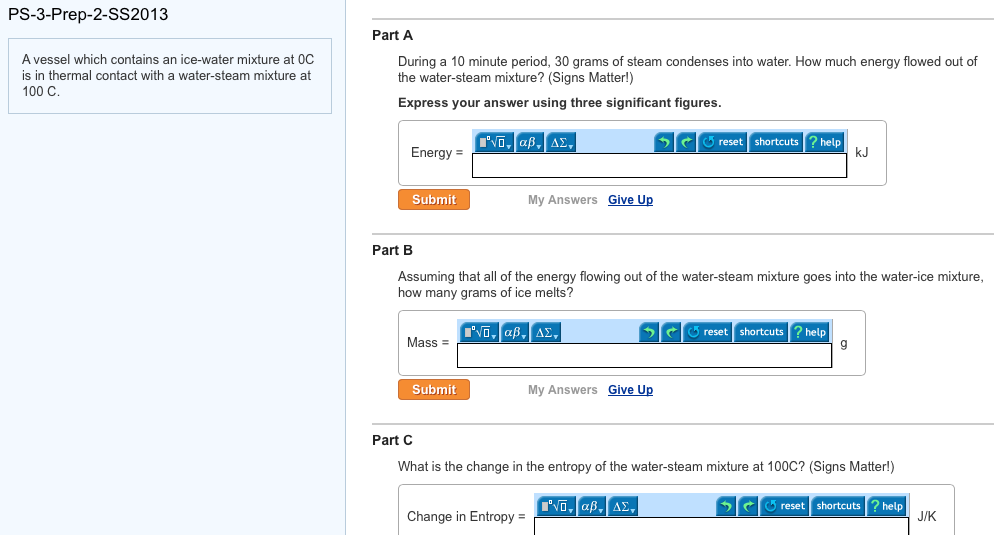Click the undo arrow in Part B toolbar
This screenshot has width=996, height=535.
coord(649,332)
